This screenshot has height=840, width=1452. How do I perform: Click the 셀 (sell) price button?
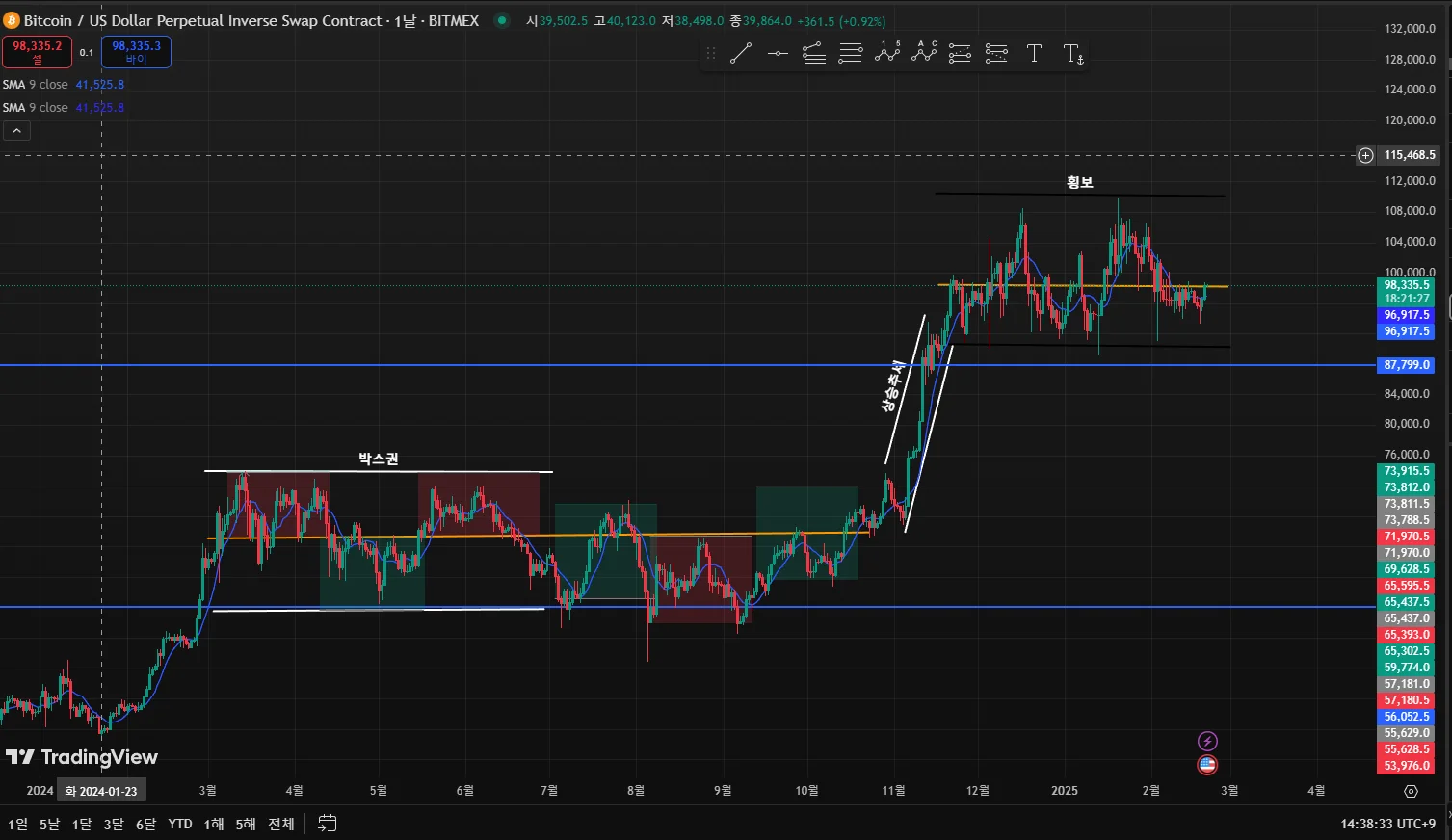point(37,52)
